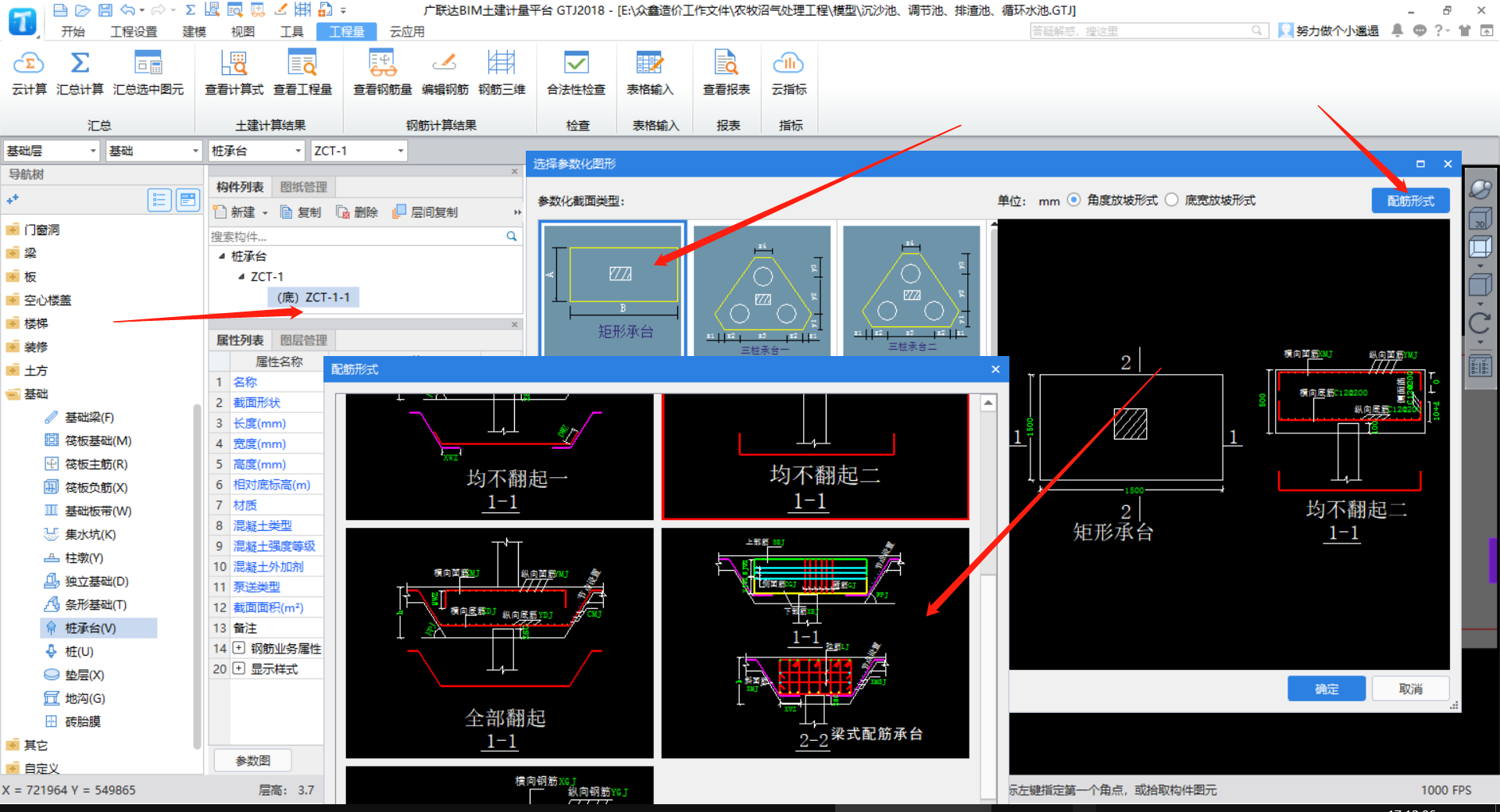Click 删除 in component list toolbar
Viewport: 1500px width, 812px height.
pos(357,212)
